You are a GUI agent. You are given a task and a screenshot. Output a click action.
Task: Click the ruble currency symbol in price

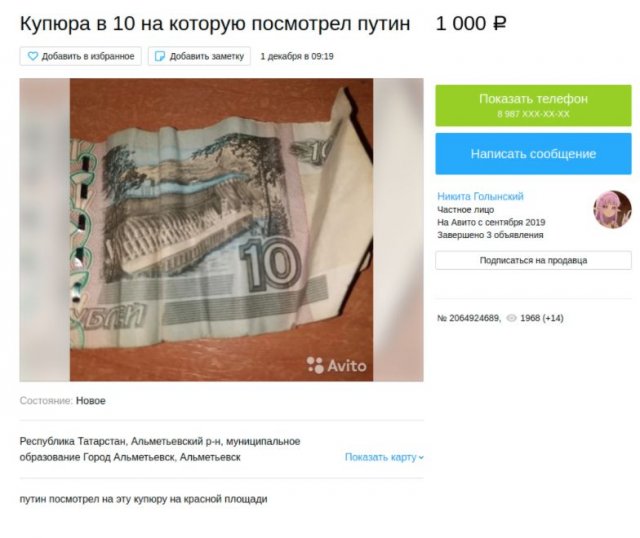click(500, 23)
